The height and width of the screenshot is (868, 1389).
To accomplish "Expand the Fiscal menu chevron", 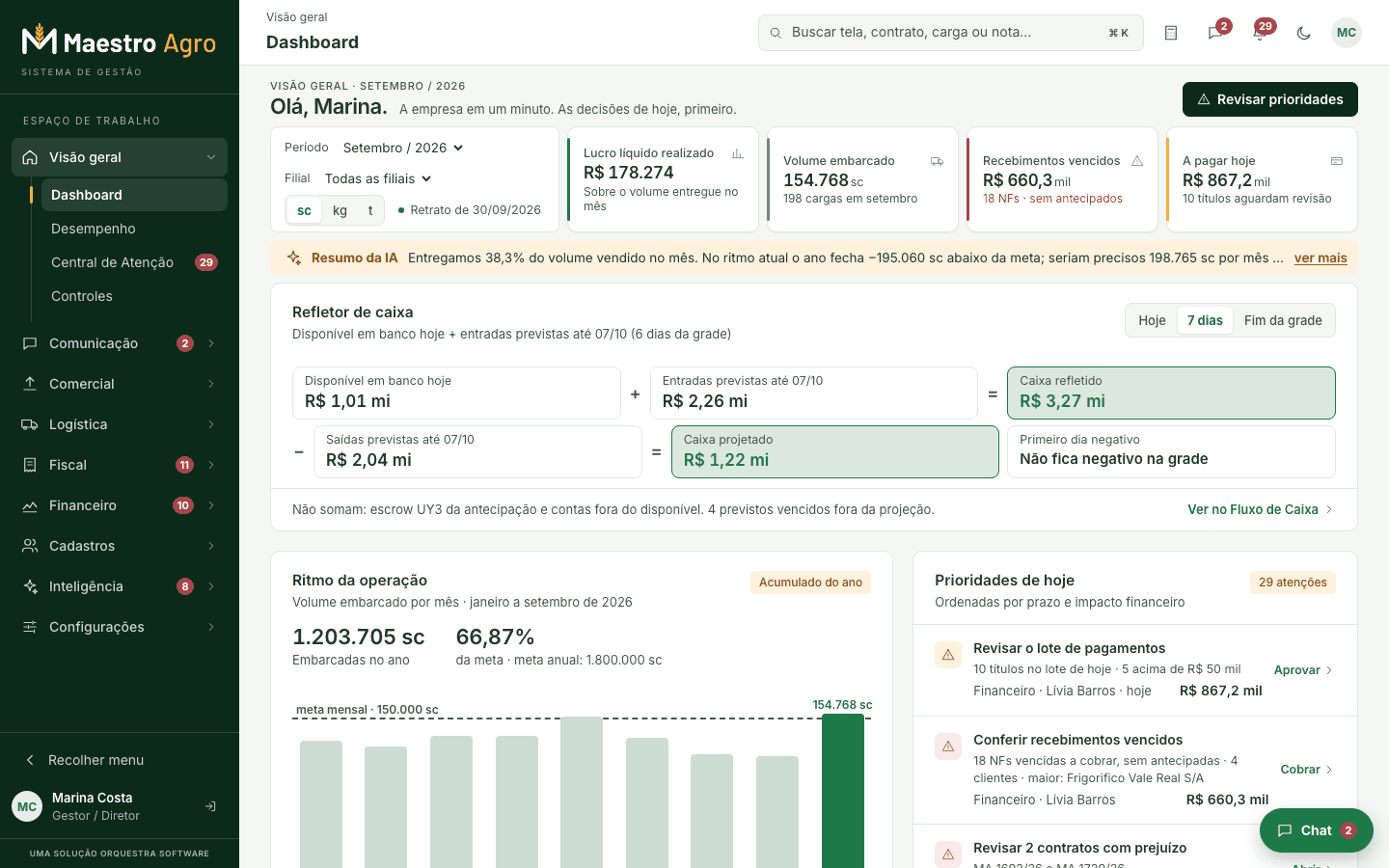I will (x=211, y=465).
